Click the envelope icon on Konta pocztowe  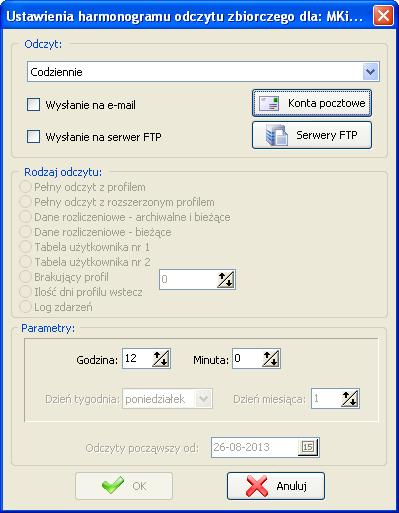[x=269, y=103]
